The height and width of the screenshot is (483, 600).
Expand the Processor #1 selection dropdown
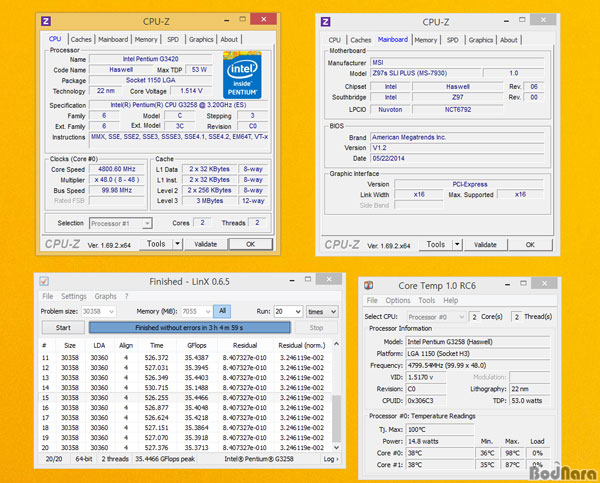click(x=147, y=224)
